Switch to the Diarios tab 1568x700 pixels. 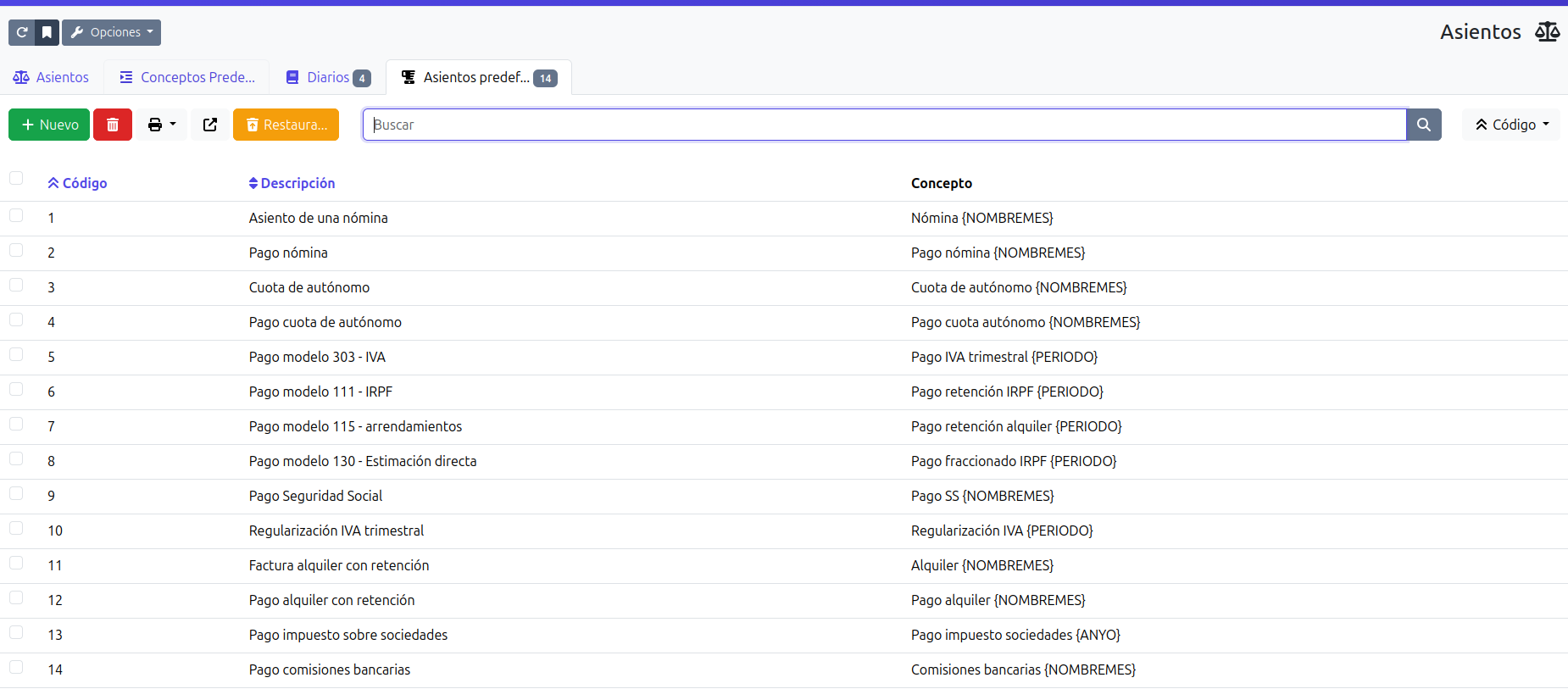coord(328,77)
